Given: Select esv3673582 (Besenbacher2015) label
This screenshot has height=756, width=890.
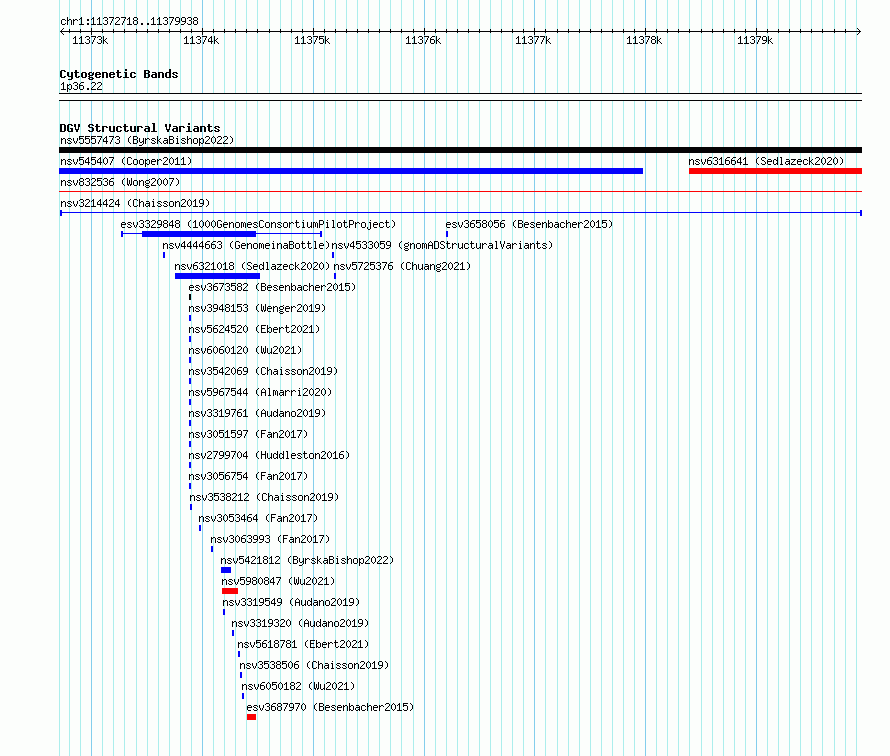Looking at the screenshot, I should pyautogui.click(x=272, y=287).
